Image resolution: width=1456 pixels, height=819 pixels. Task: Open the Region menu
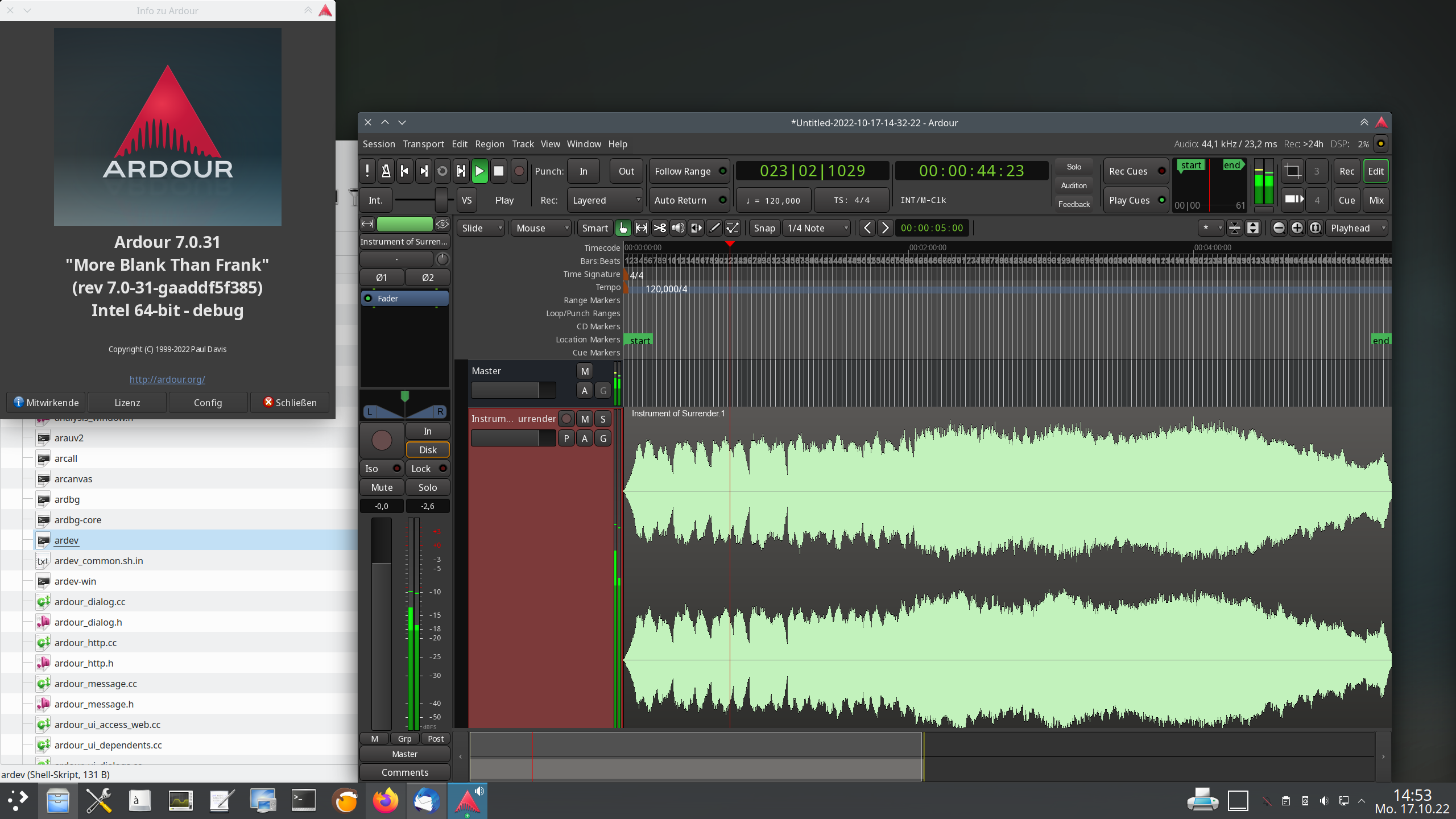tap(489, 144)
